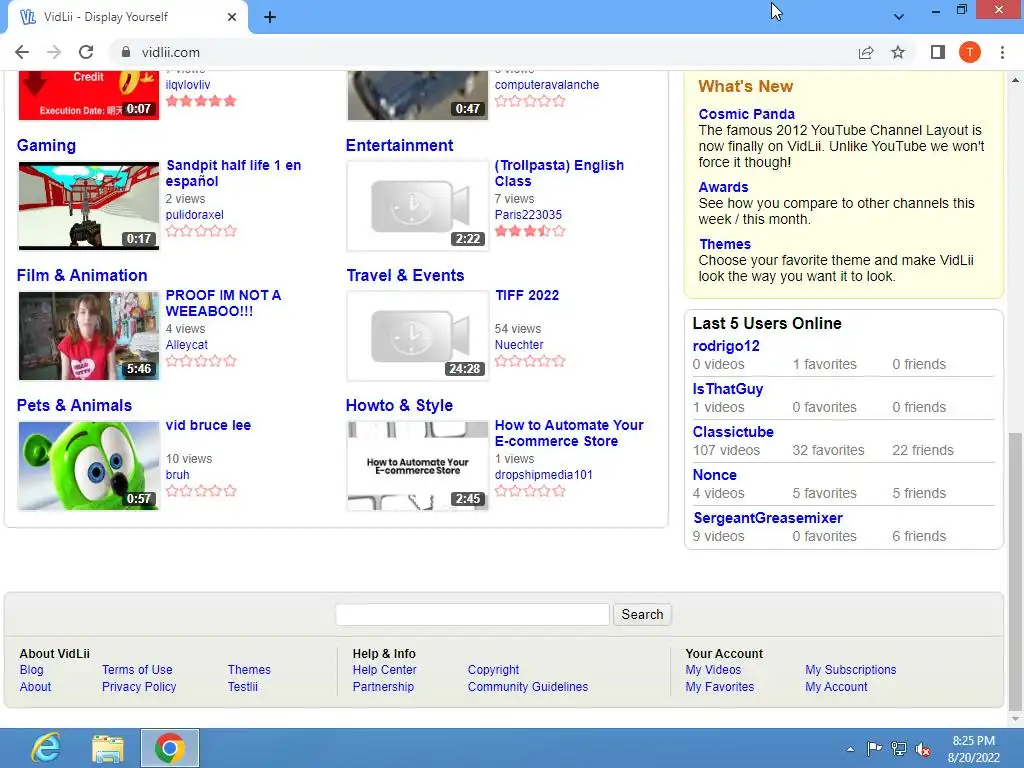
Task: Open the Entertainment category
Action: (399, 145)
